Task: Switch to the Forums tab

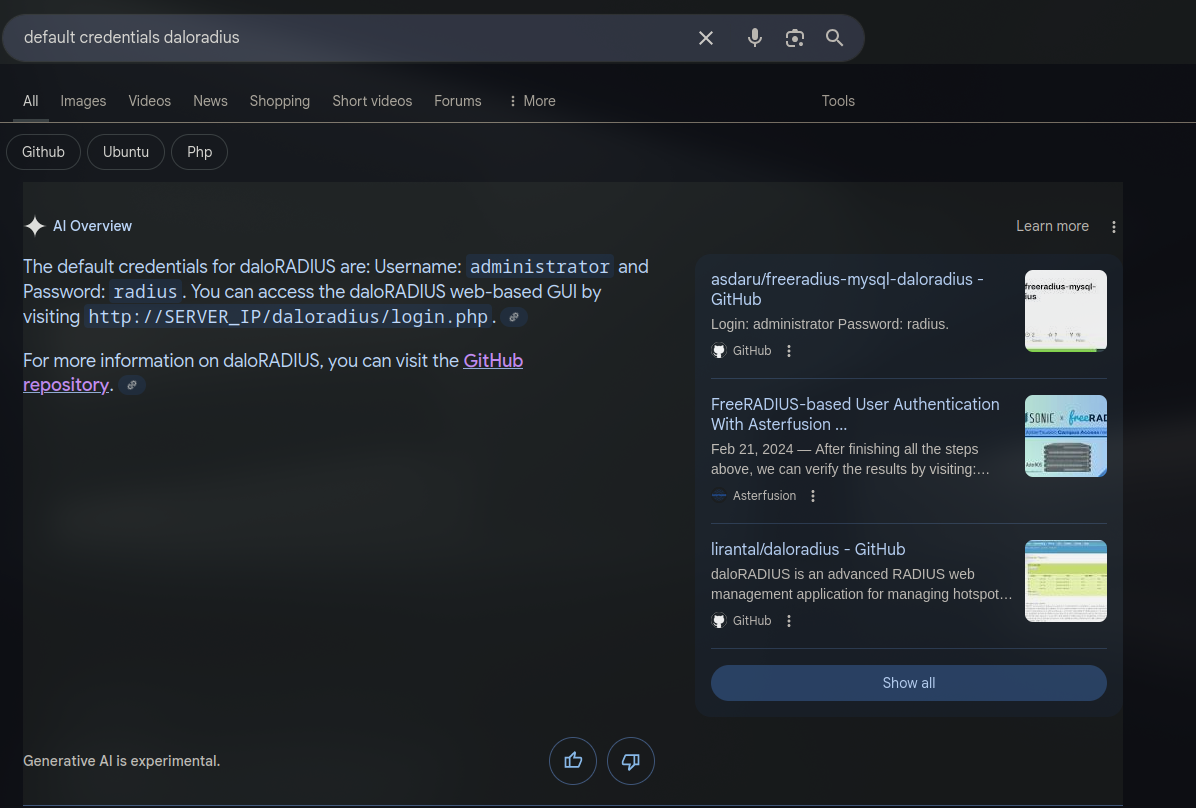Action: tap(457, 101)
